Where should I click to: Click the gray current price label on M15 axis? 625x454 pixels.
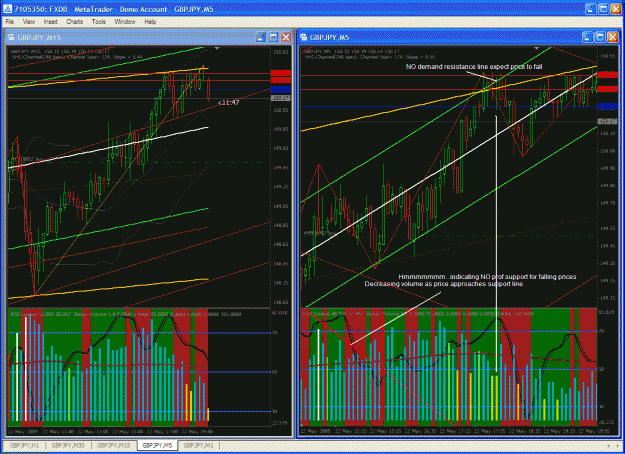(x=281, y=98)
